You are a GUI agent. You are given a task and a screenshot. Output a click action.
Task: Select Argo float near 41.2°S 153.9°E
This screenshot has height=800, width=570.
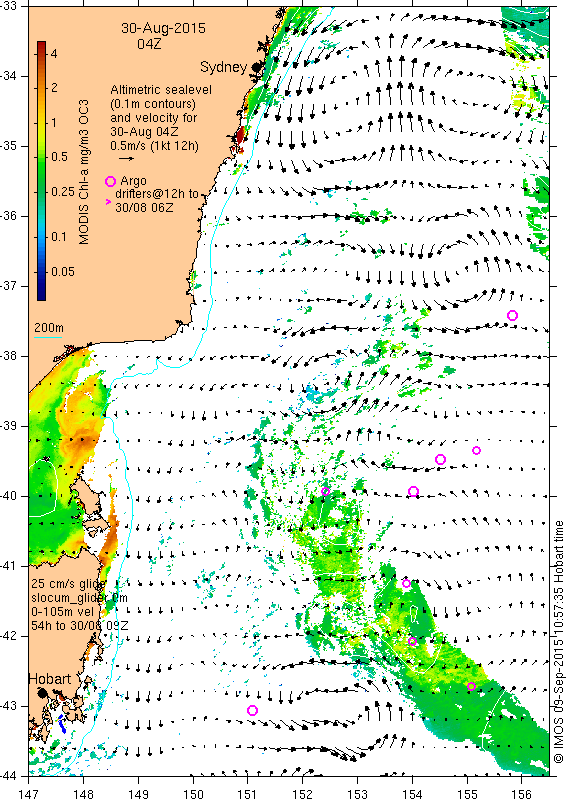coord(406,584)
